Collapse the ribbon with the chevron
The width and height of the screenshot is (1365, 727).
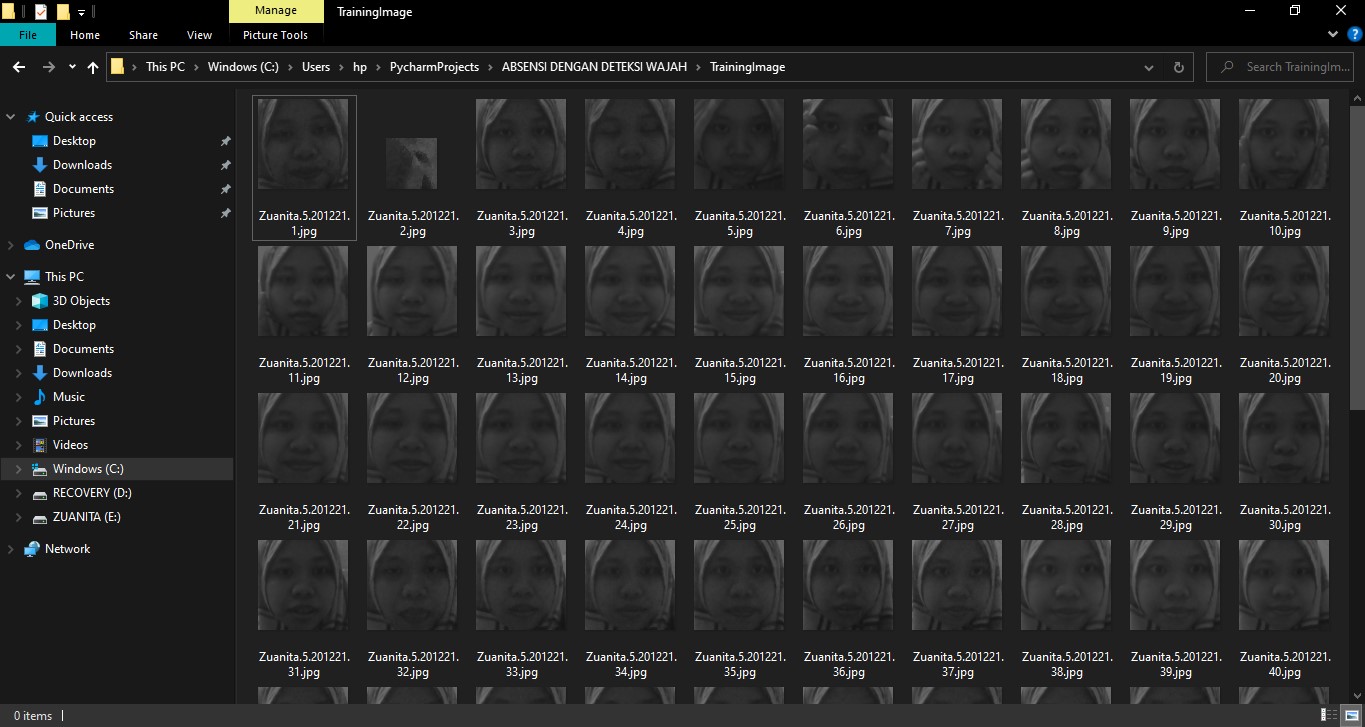point(1333,33)
